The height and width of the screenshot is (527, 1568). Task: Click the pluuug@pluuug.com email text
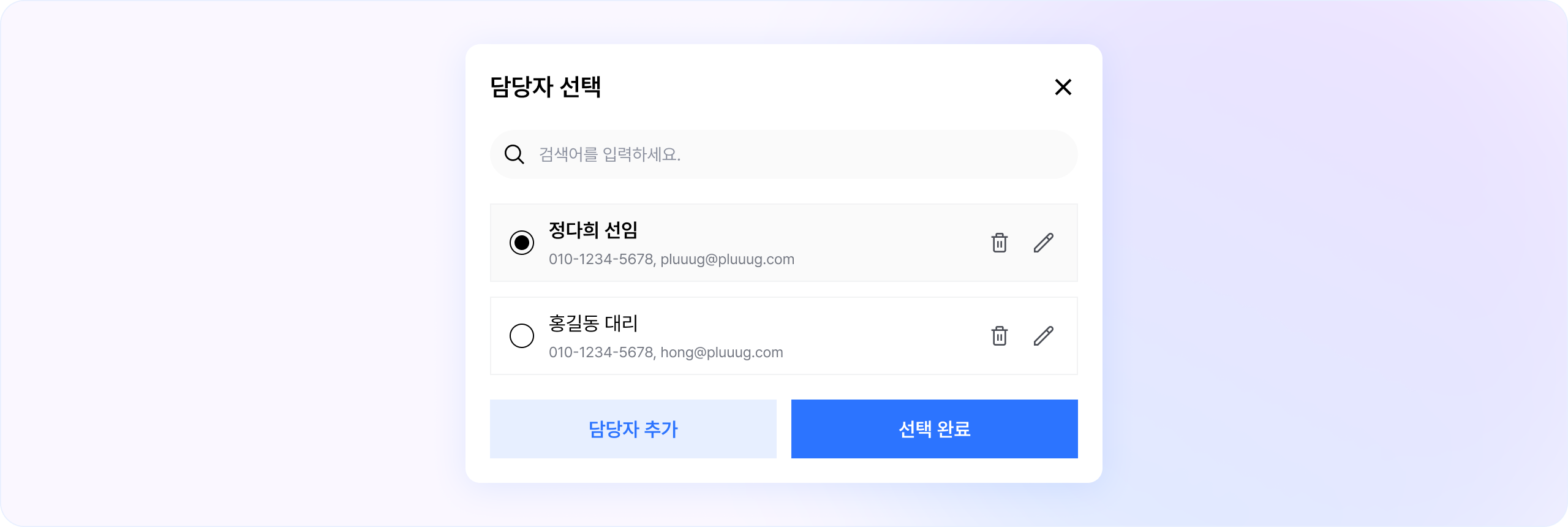(727, 259)
